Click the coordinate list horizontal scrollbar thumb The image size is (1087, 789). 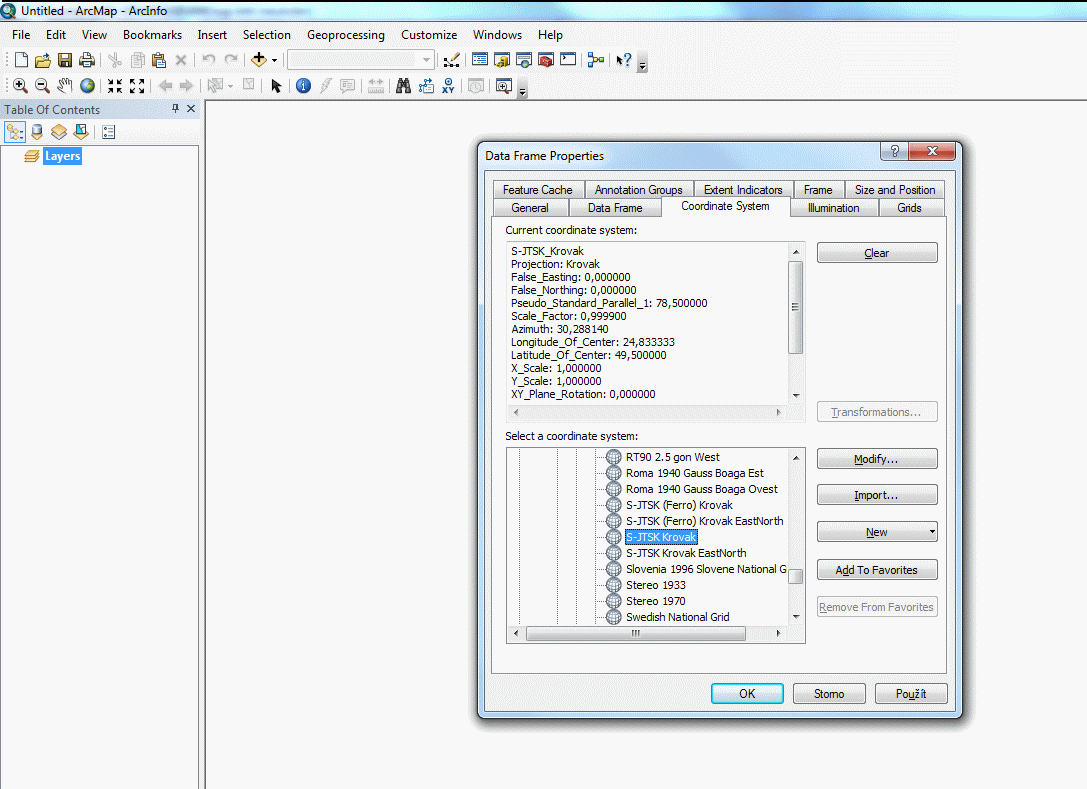pos(636,633)
